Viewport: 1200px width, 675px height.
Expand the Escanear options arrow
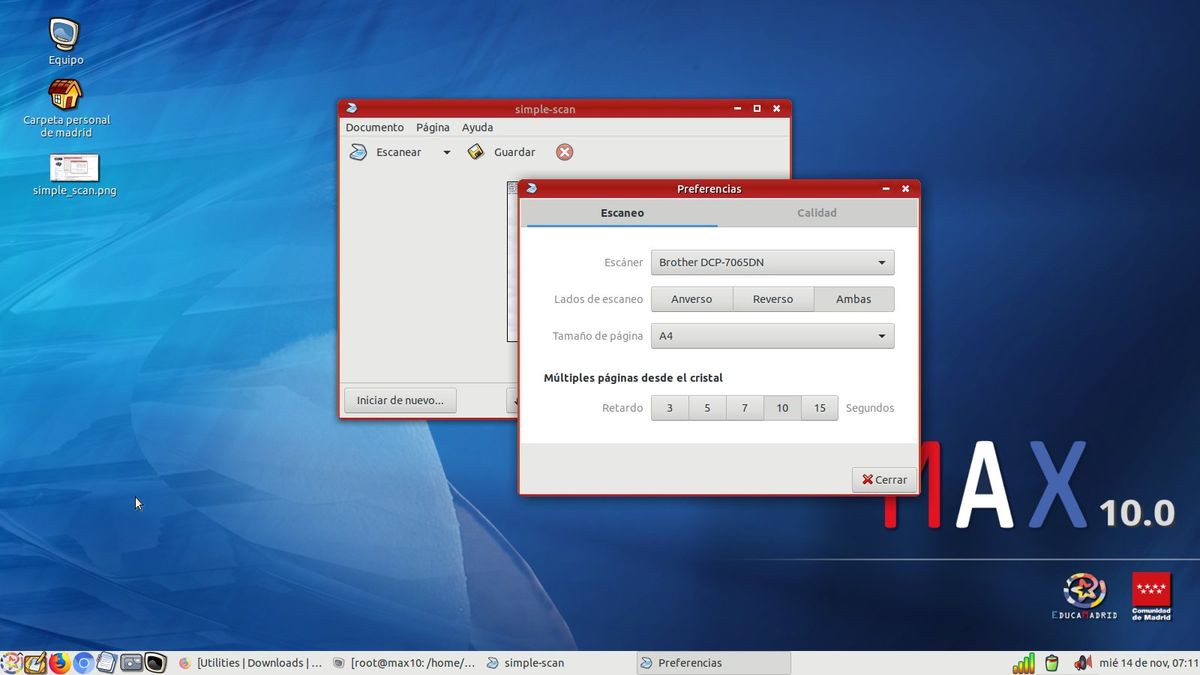[x=447, y=153]
